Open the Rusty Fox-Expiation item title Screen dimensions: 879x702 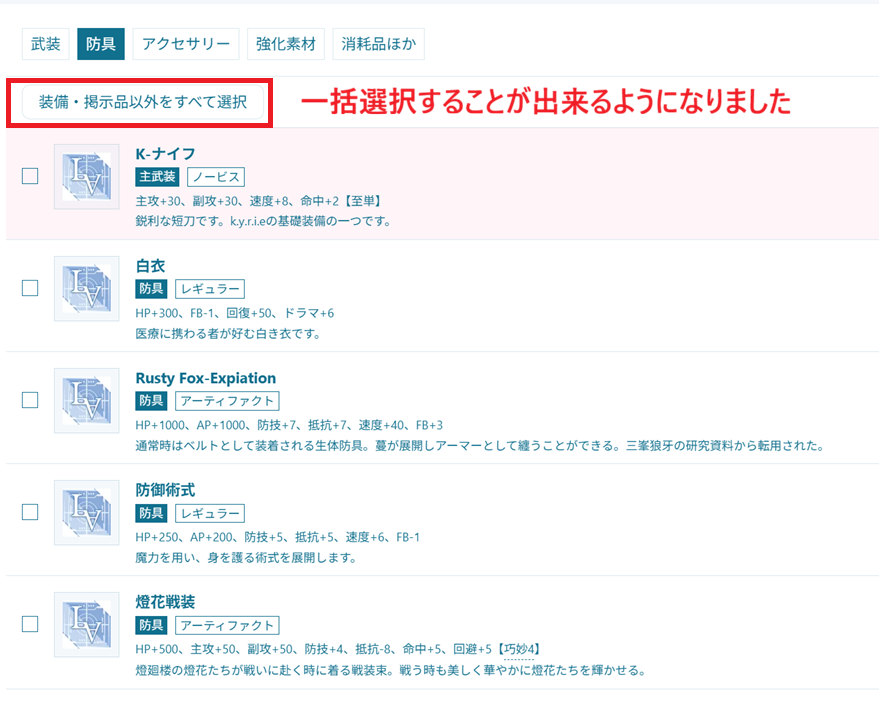206,378
